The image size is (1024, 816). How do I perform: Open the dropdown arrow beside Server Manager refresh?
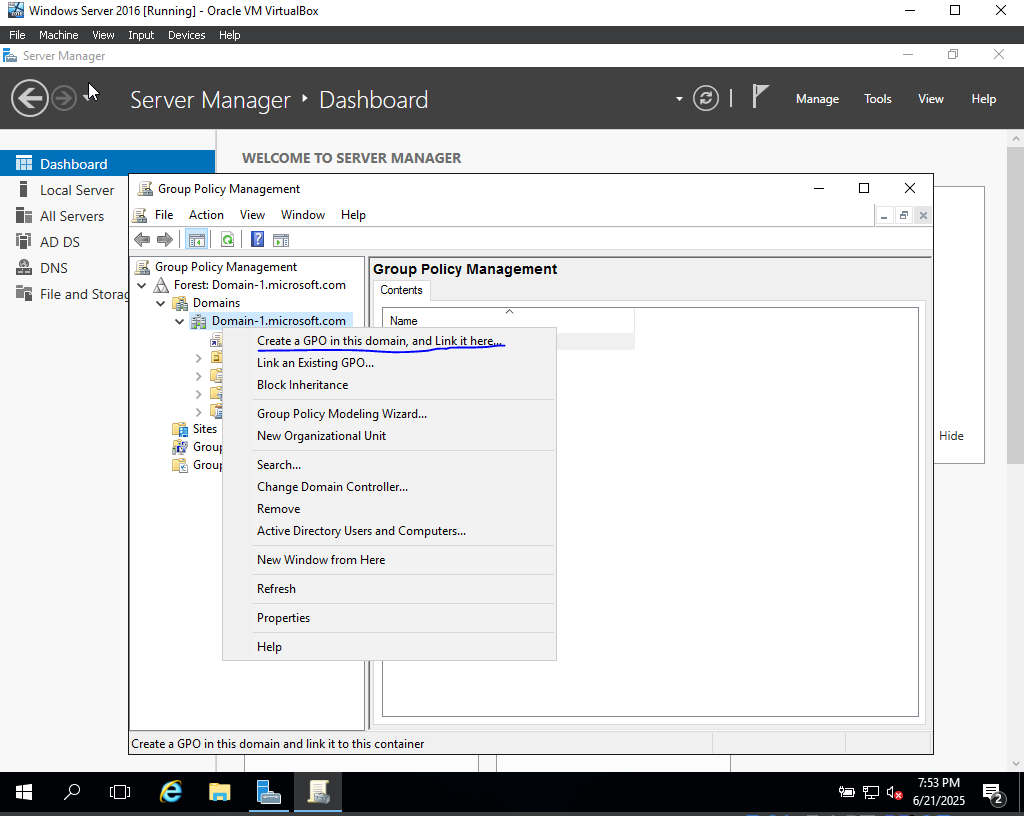(x=679, y=99)
